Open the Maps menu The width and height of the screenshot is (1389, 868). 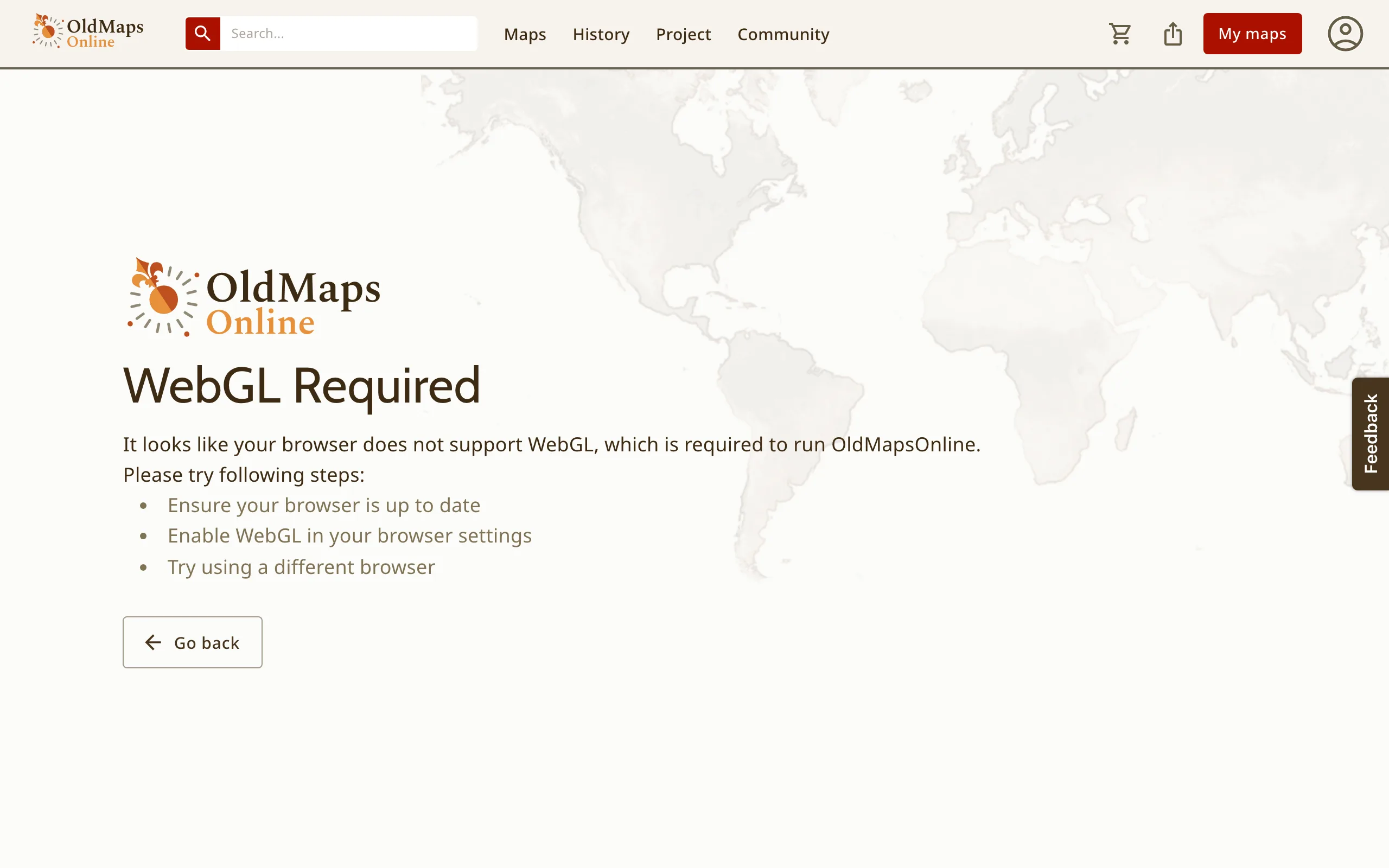click(x=525, y=34)
